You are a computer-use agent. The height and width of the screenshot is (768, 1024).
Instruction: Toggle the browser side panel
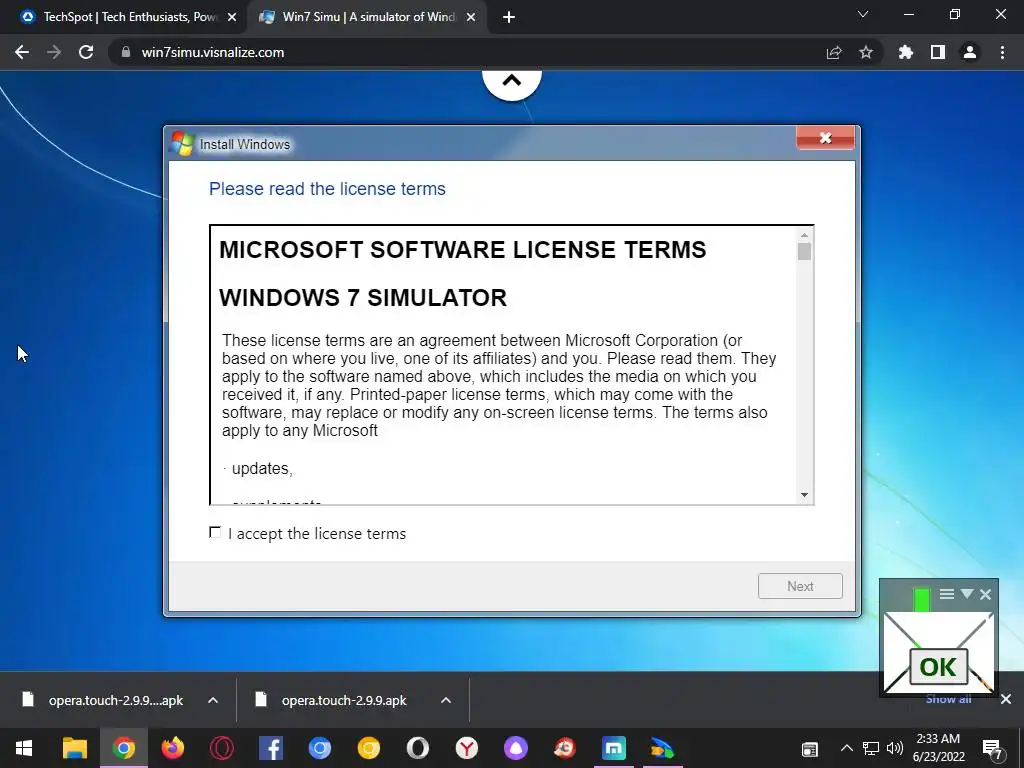tap(938, 52)
